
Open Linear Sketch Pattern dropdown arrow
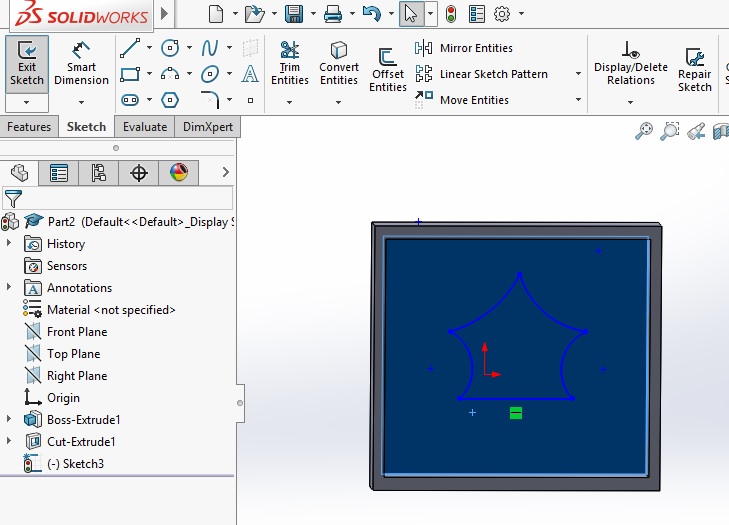[578, 74]
